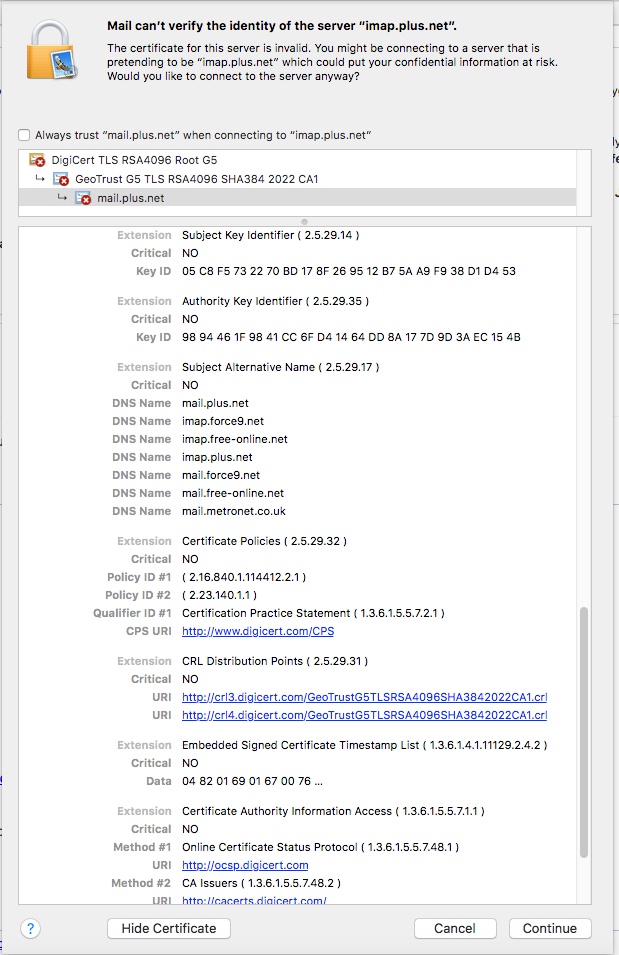The width and height of the screenshot is (619, 955).
Task: Open the crl4.digicert.com CRL link
Action: click(x=364, y=715)
